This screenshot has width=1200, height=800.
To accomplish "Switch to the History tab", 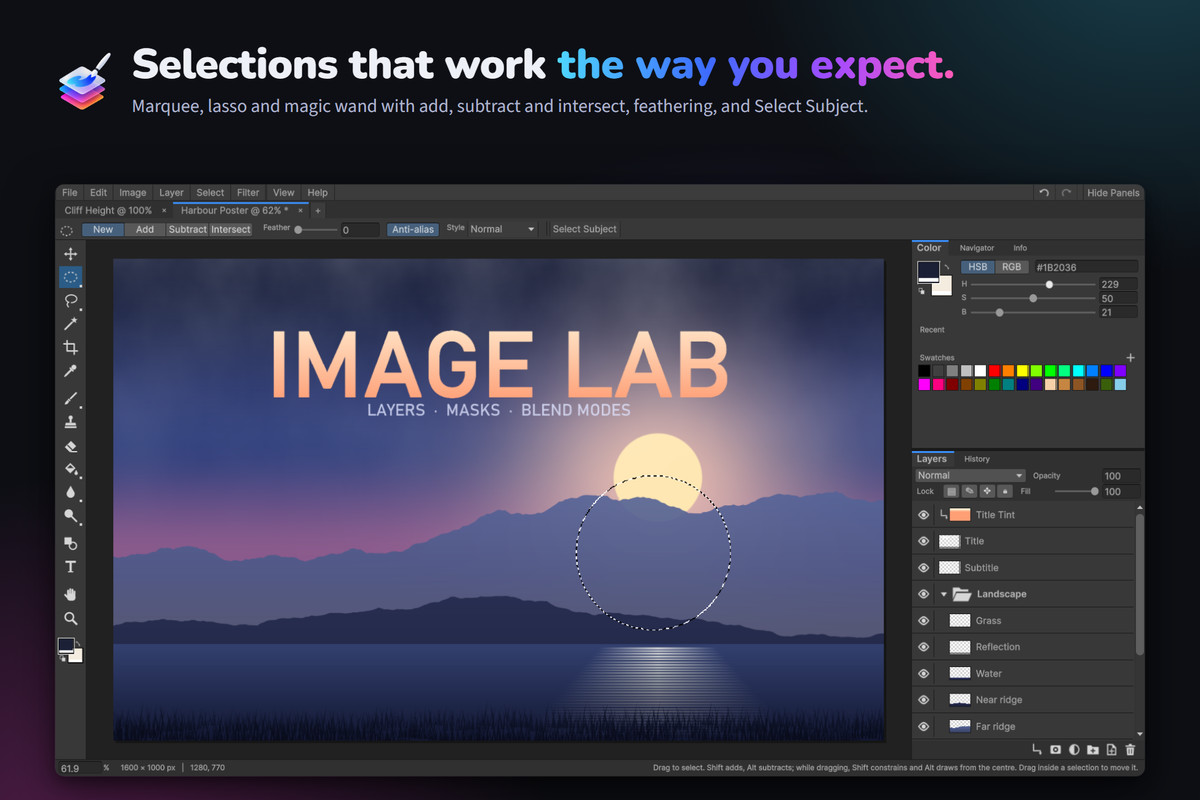I will click(x=977, y=459).
